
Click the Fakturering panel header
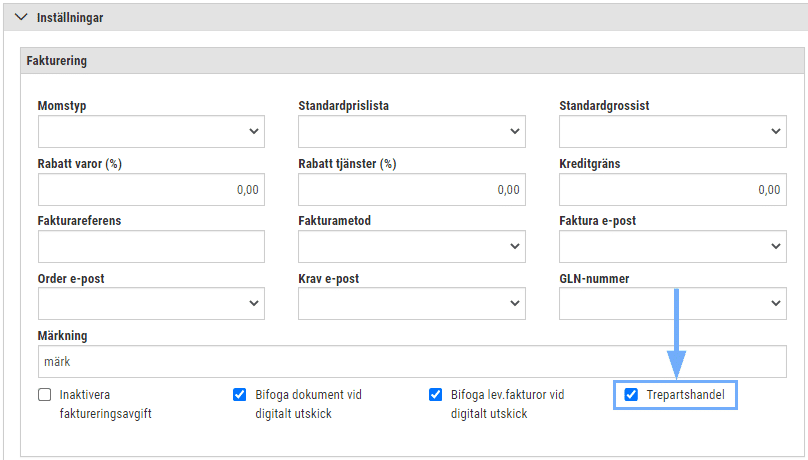click(x=412, y=61)
